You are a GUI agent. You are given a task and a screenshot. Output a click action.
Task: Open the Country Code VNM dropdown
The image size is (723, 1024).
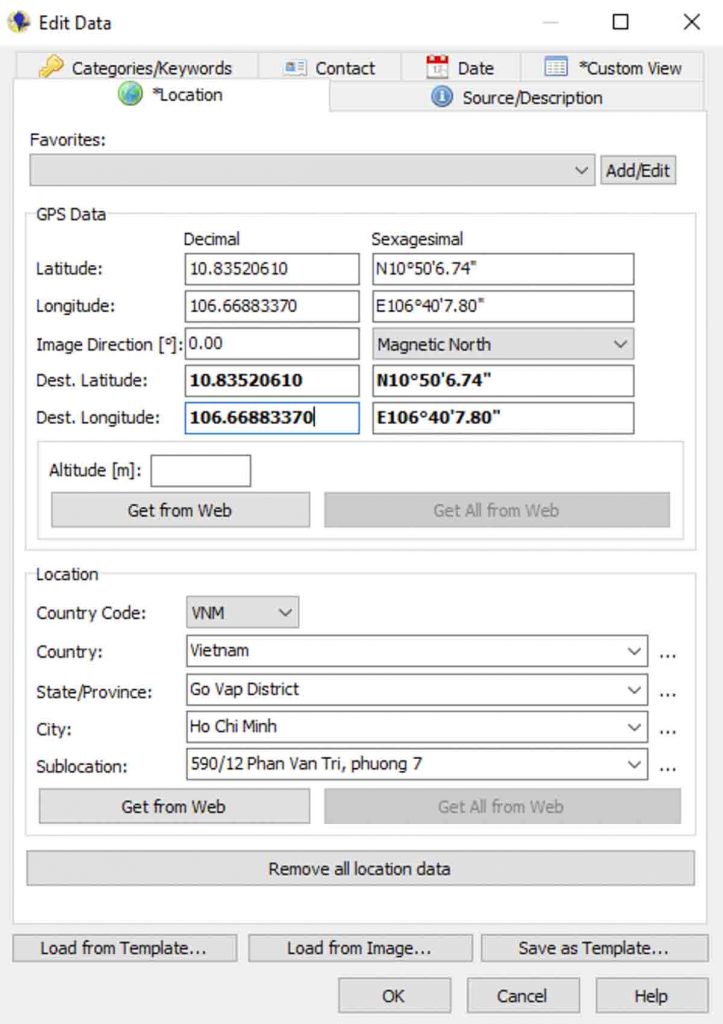coord(242,613)
